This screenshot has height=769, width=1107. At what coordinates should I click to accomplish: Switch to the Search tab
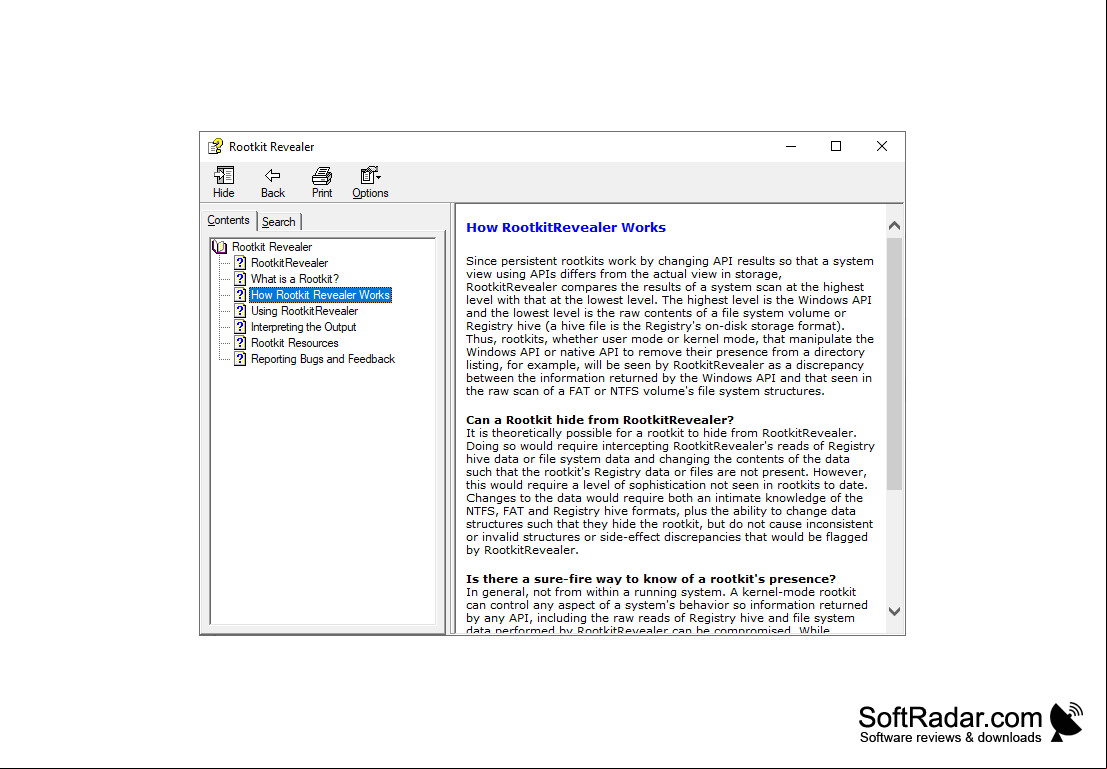[279, 222]
